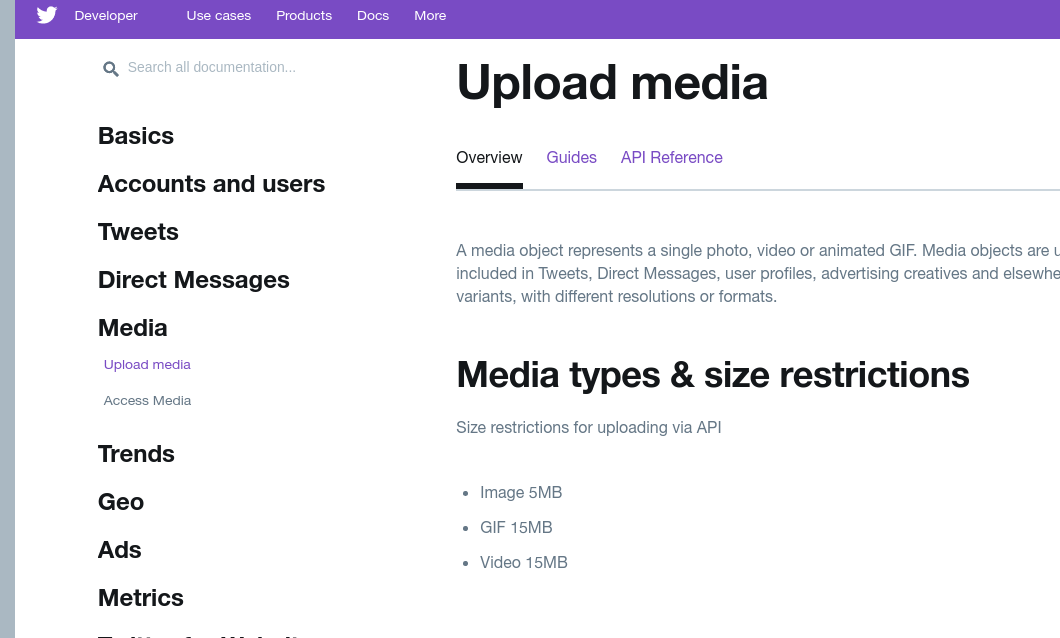Focus the Search all documentation field
The height and width of the screenshot is (638, 1060).
click(212, 67)
